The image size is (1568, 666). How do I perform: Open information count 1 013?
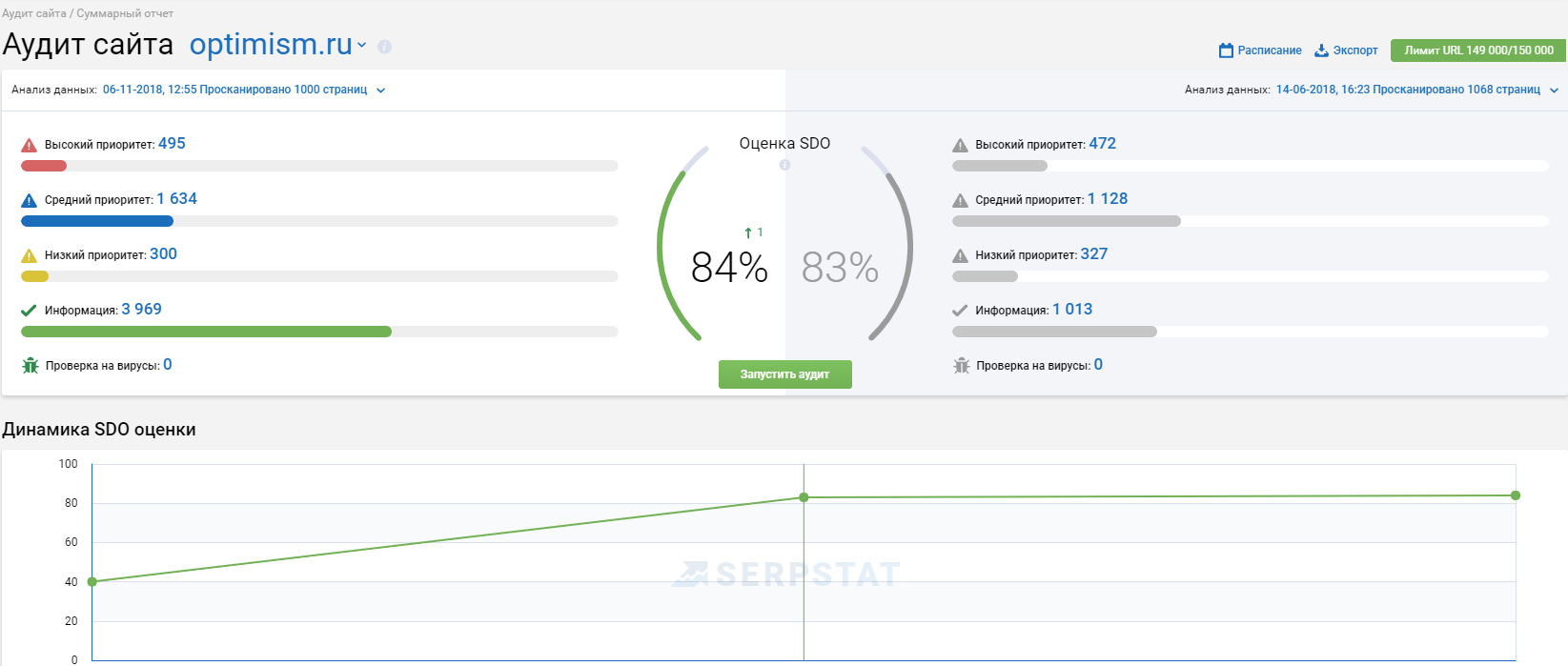tap(1072, 310)
